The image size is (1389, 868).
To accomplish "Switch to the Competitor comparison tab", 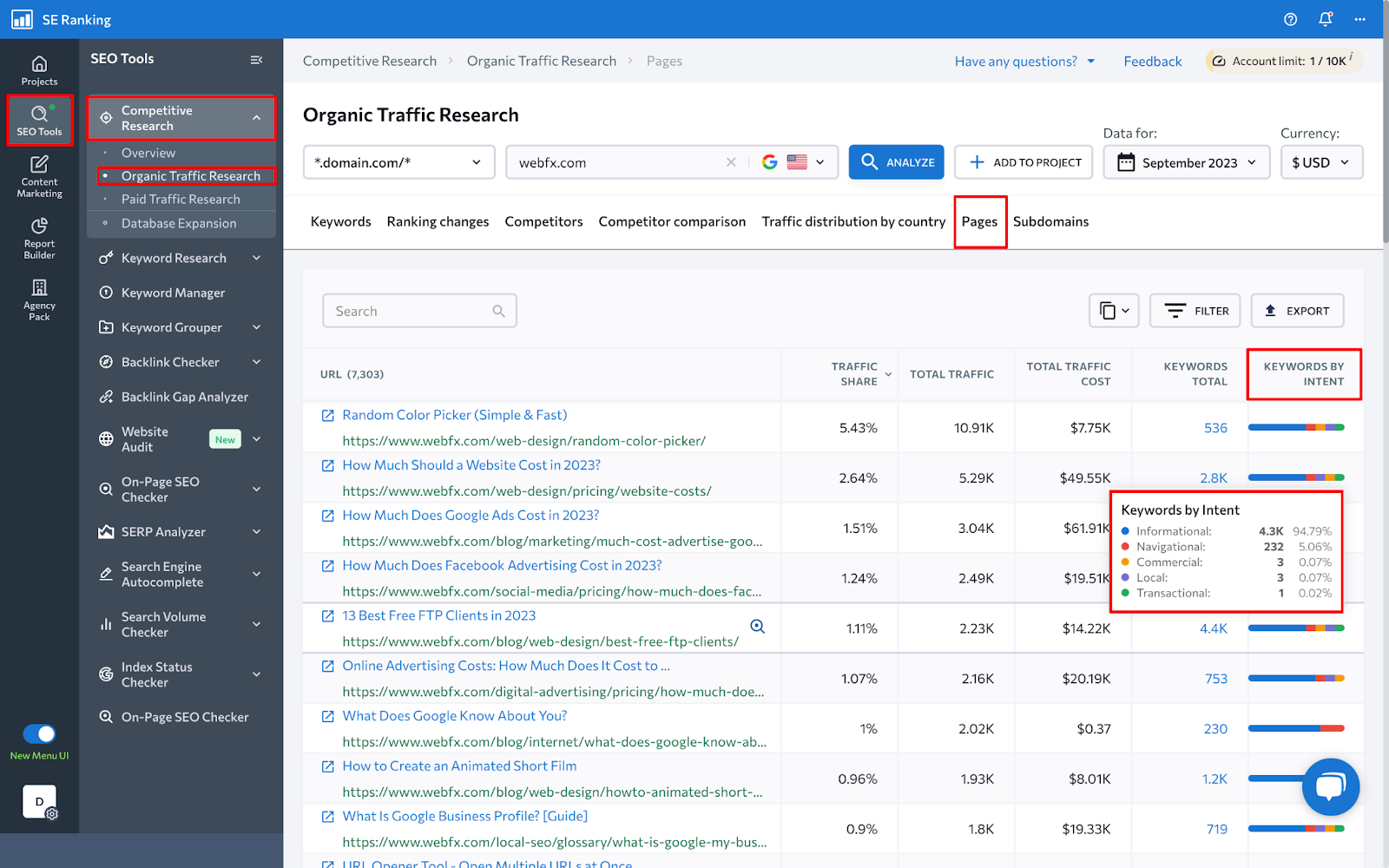I will tap(672, 221).
